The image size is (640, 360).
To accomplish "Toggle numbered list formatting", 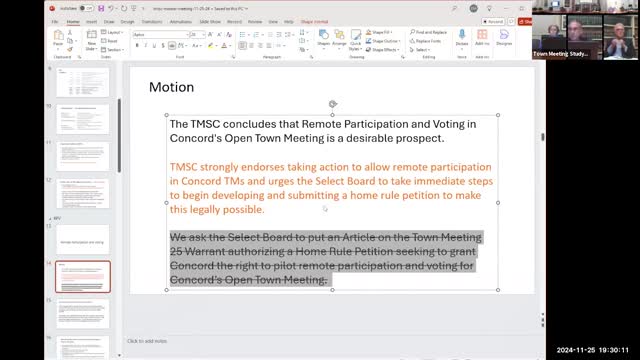I will 256,35.
